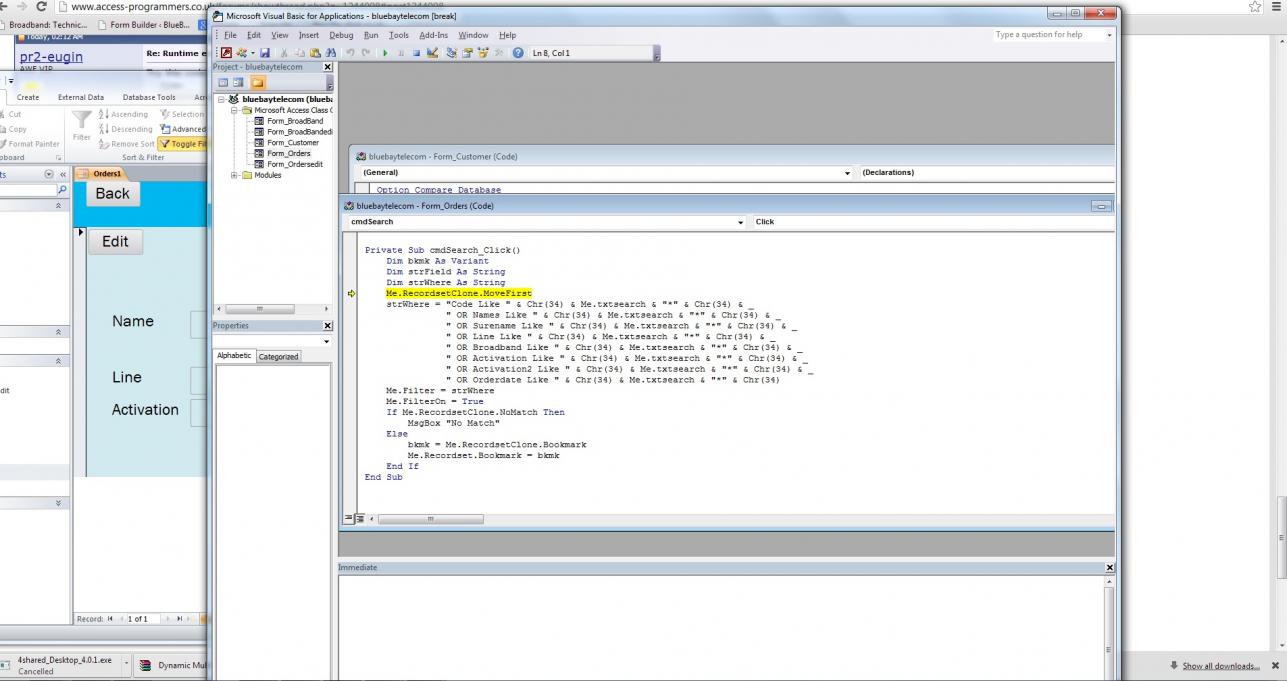Click the Copy icon in VBA toolbar
The image size is (1287, 681).
click(x=299, y=53)
